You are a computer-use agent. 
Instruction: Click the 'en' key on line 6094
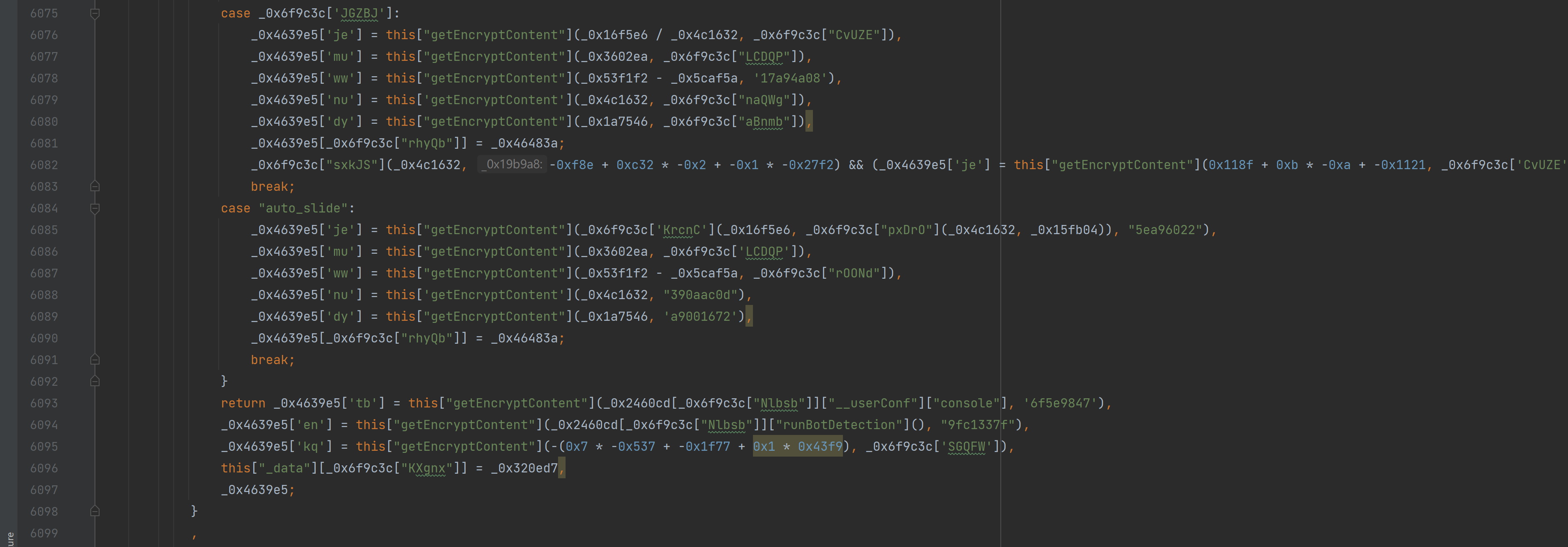click(x=310, y=425)
